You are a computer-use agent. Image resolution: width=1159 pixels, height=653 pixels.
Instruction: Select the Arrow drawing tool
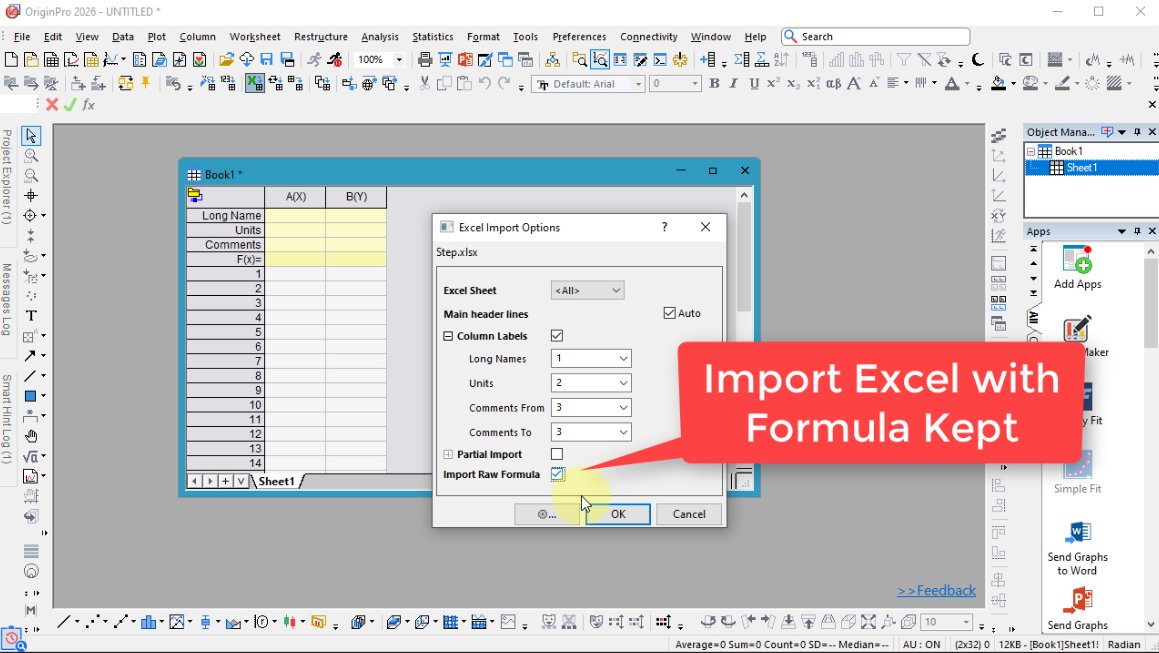pos(30,356)
